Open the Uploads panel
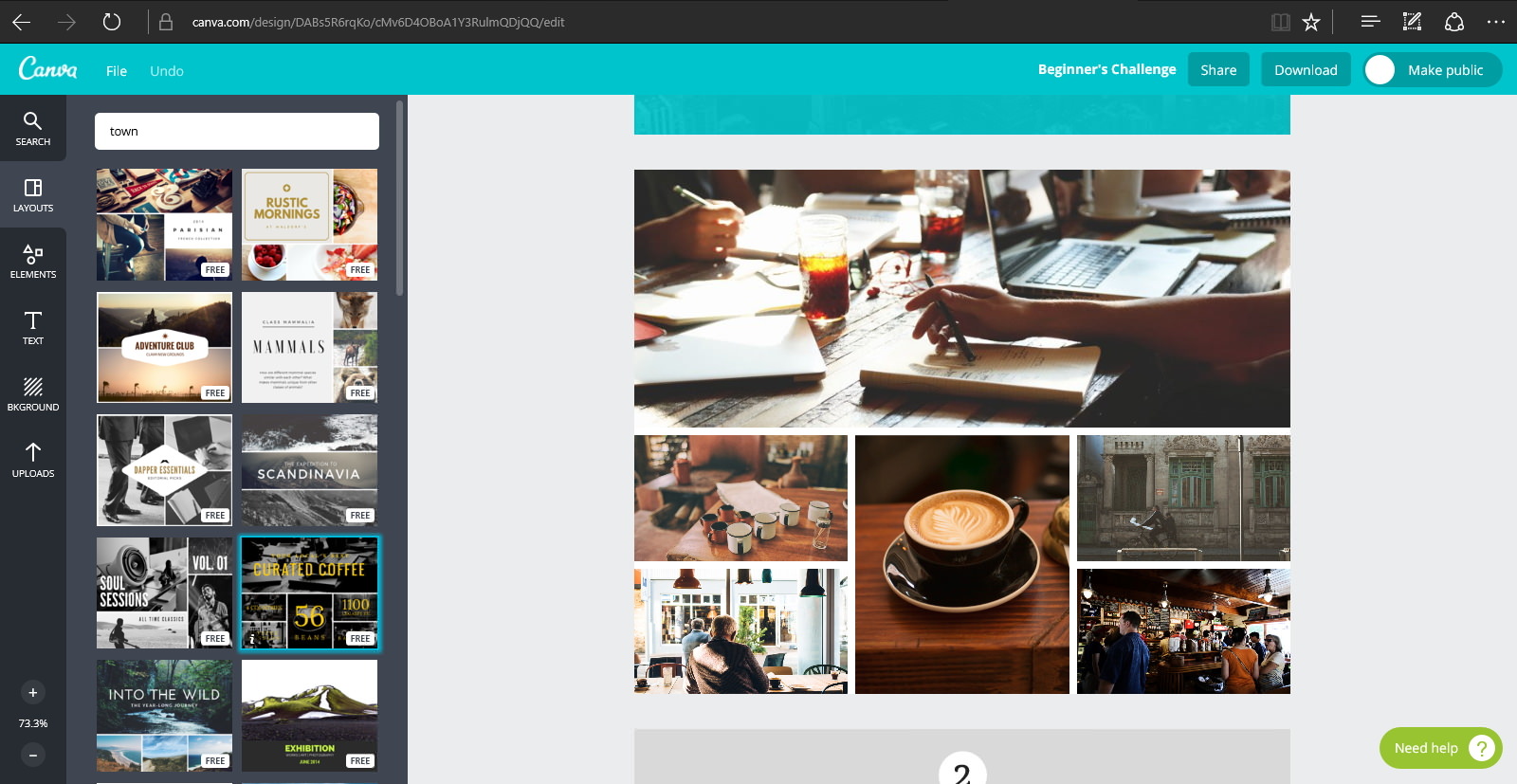 click(32, 460)
